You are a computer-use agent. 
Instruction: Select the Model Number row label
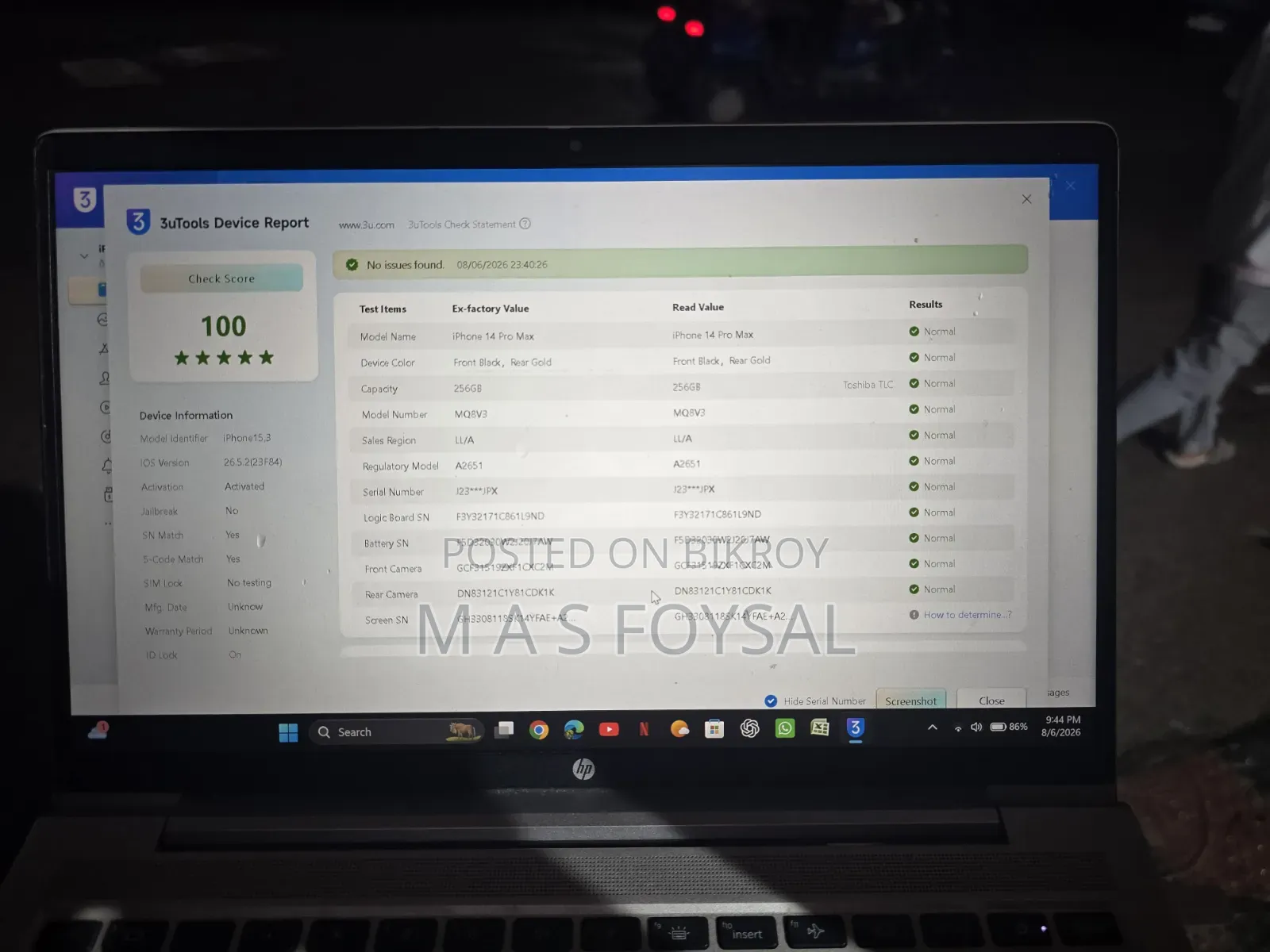(394, 415)
